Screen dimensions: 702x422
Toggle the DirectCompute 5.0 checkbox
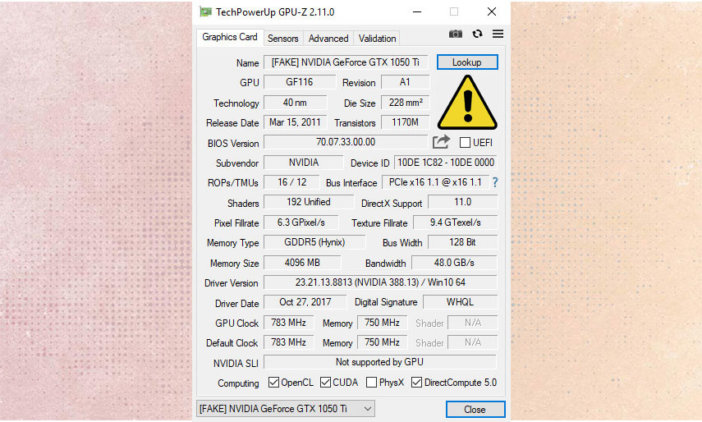416,383
